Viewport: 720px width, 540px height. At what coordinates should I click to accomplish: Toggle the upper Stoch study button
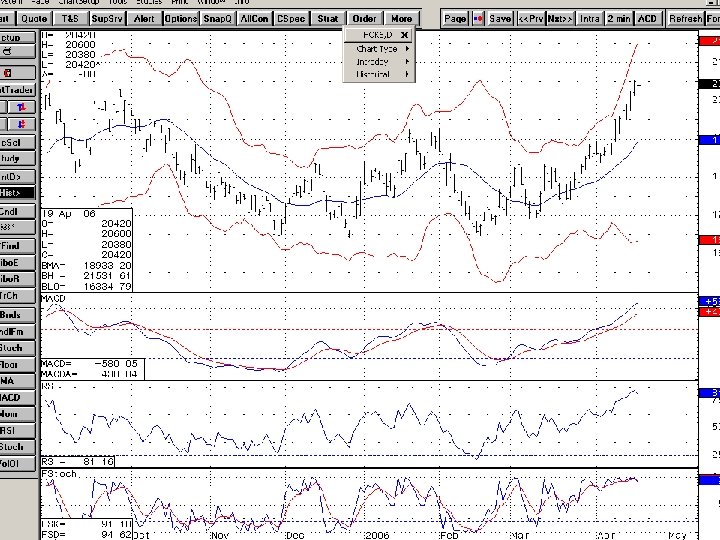(17, 348)
